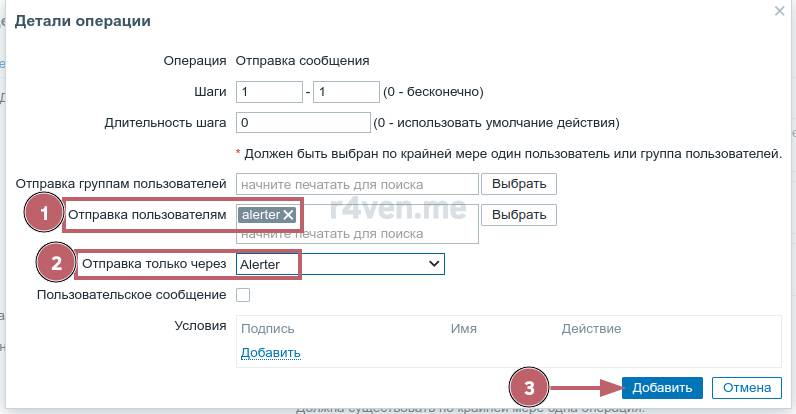Click the Подпись column header in conditions

coord(268,328)
